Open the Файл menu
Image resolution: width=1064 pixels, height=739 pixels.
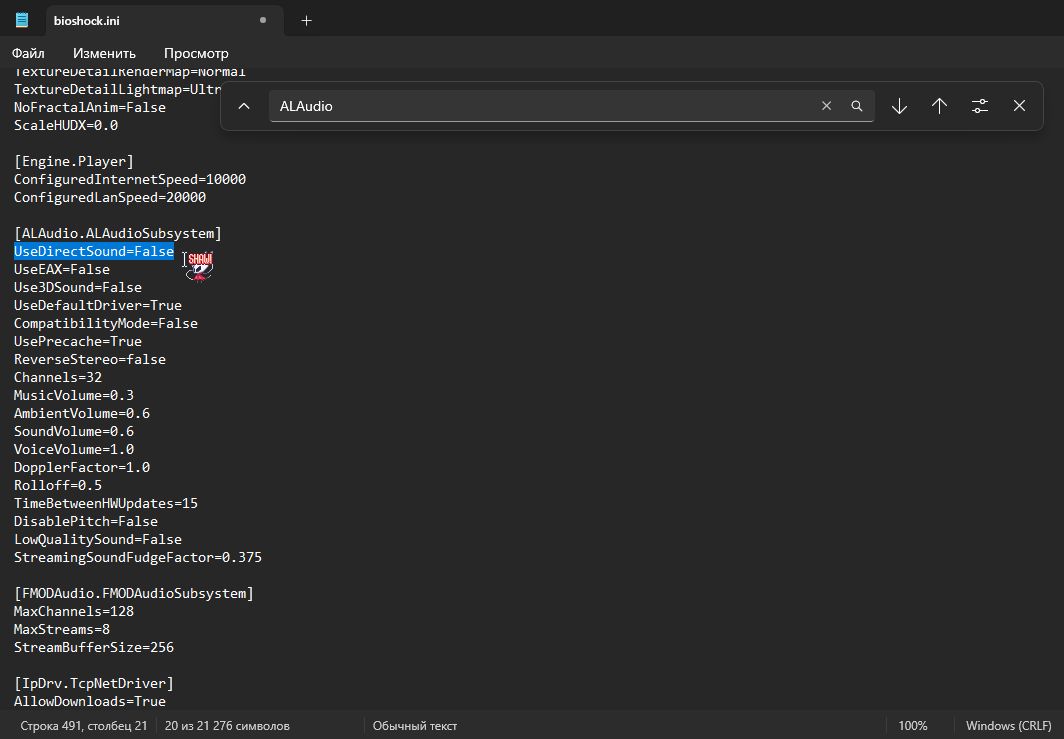(28, 53)
